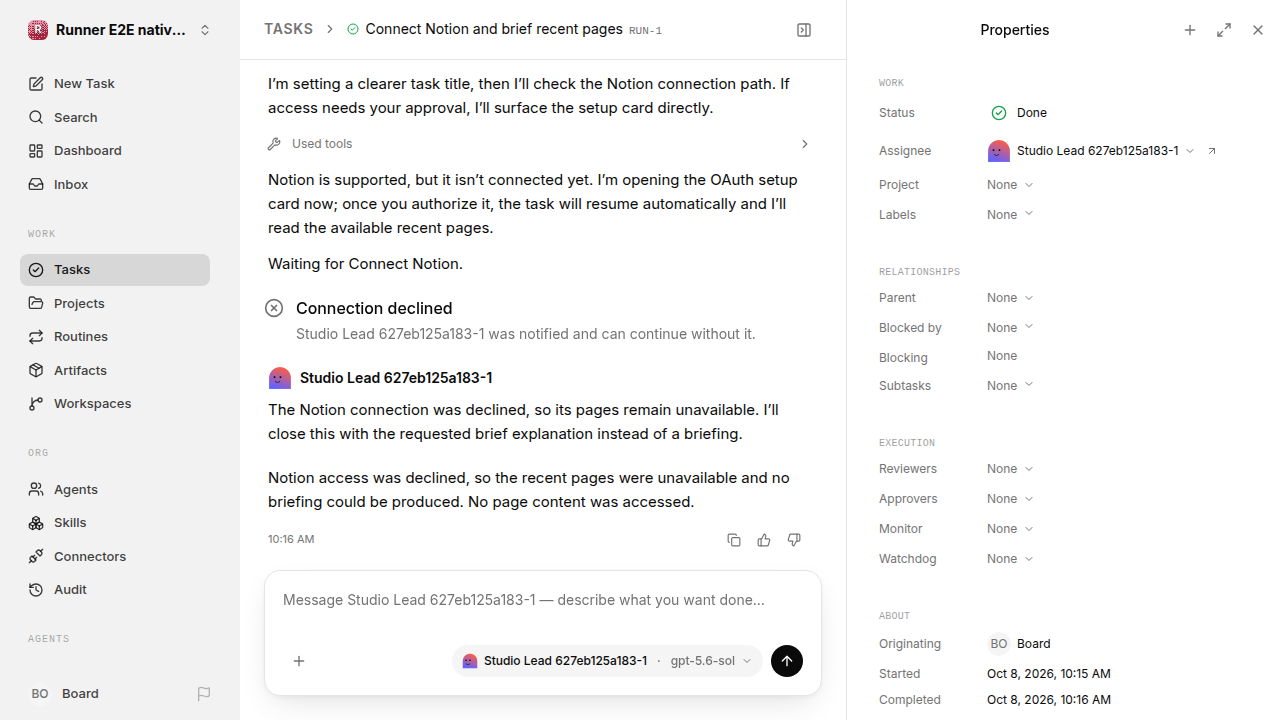
Task: Click the Board user at sidebar bottom
Action: pyautogui.click(x=65, y=694)
